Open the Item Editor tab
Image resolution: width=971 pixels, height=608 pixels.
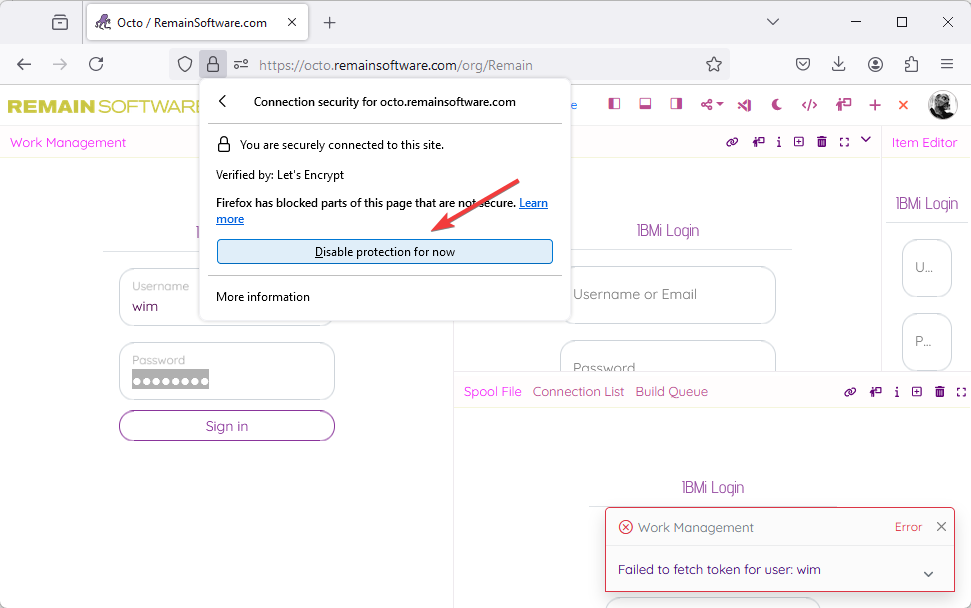coord(925,142)
